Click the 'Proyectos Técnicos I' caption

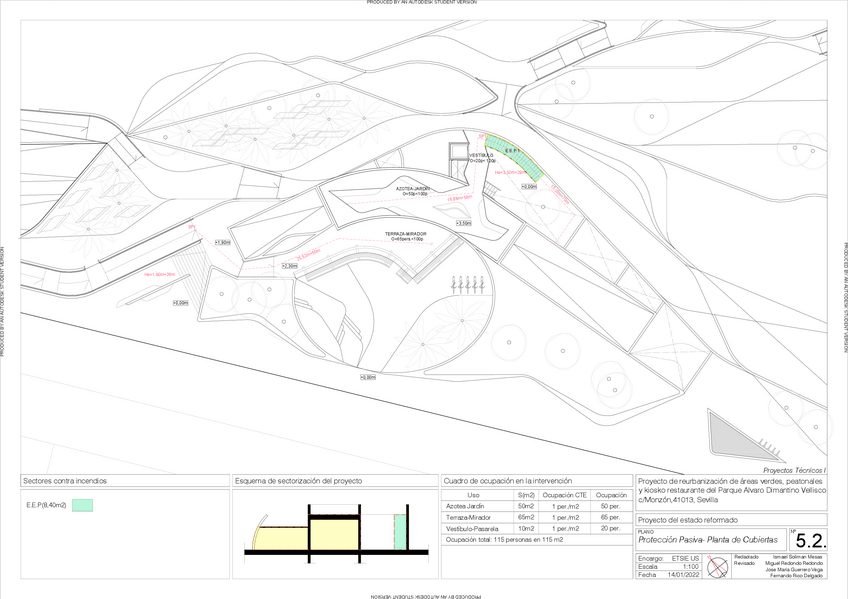[794, 471]
